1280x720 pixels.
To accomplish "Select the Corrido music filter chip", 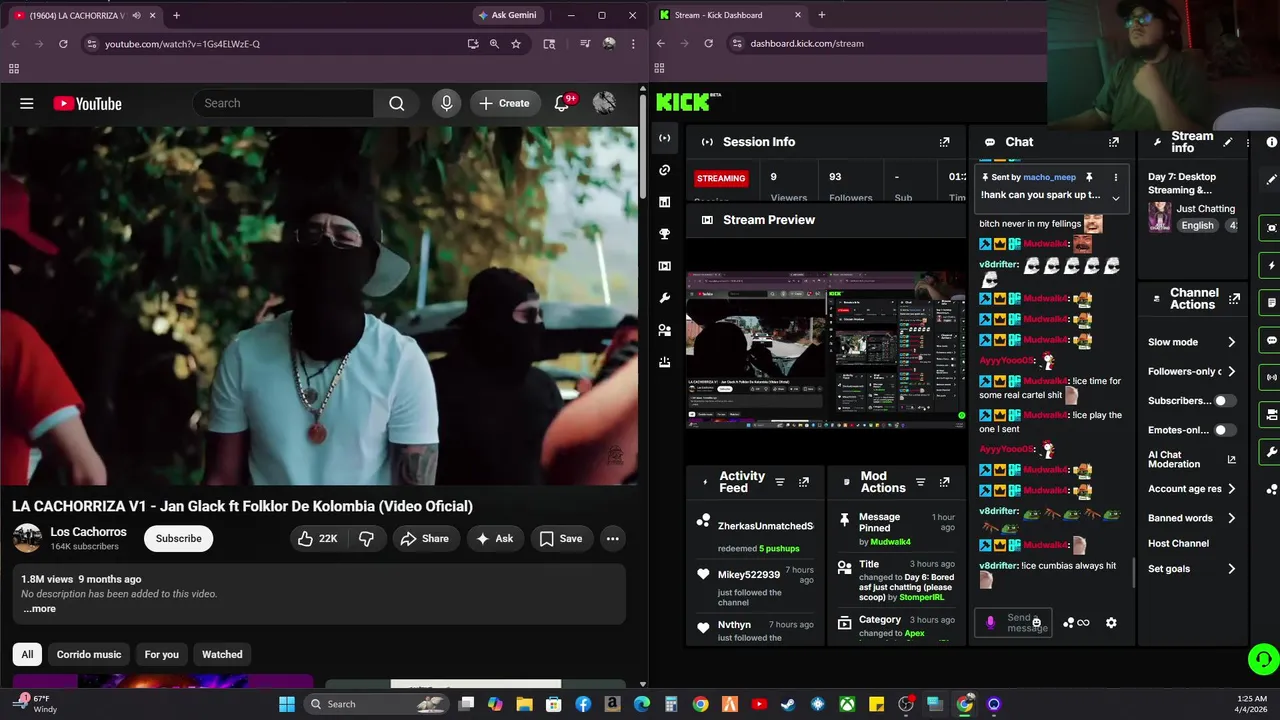I will click(x=89, y=654).
